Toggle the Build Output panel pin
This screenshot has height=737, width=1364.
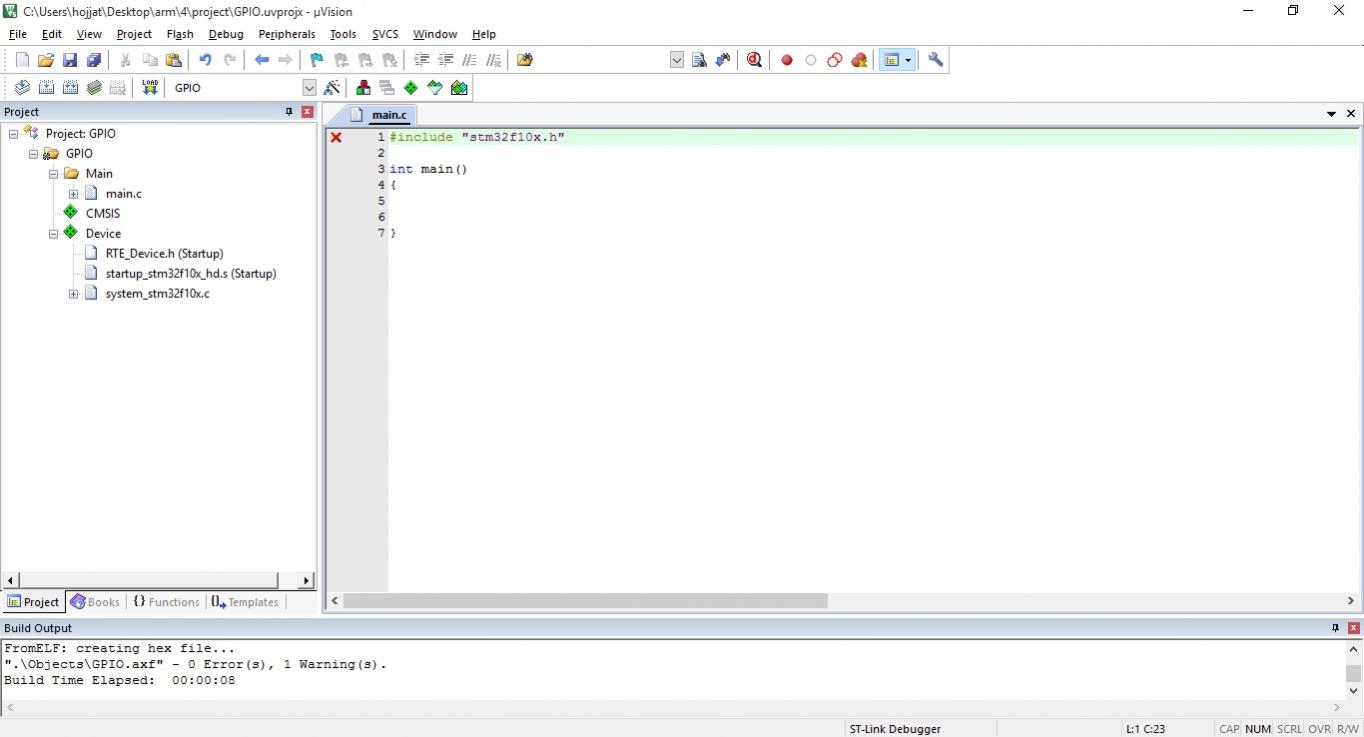[1335, 628]
